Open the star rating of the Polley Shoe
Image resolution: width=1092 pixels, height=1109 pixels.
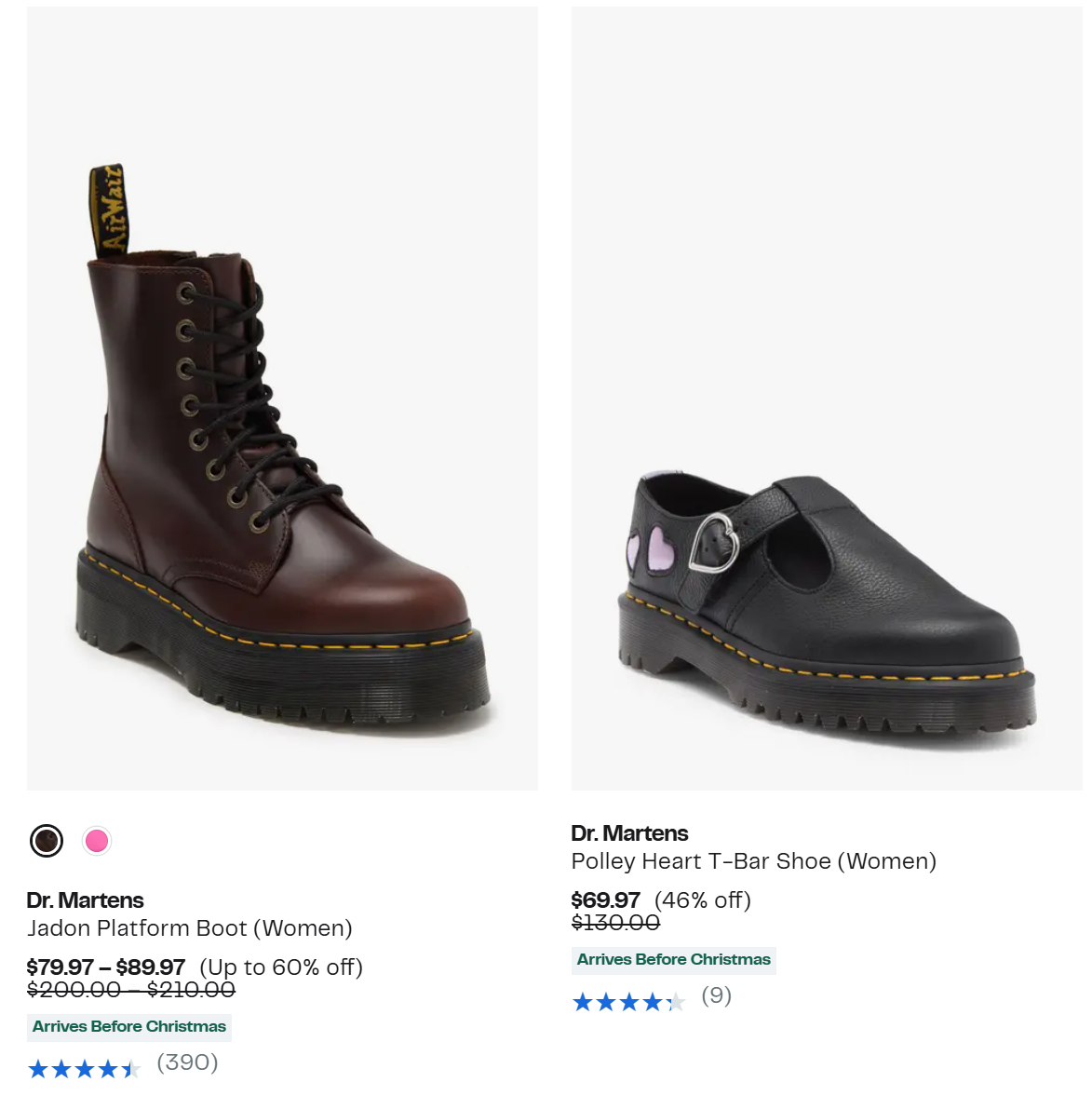628,1002
